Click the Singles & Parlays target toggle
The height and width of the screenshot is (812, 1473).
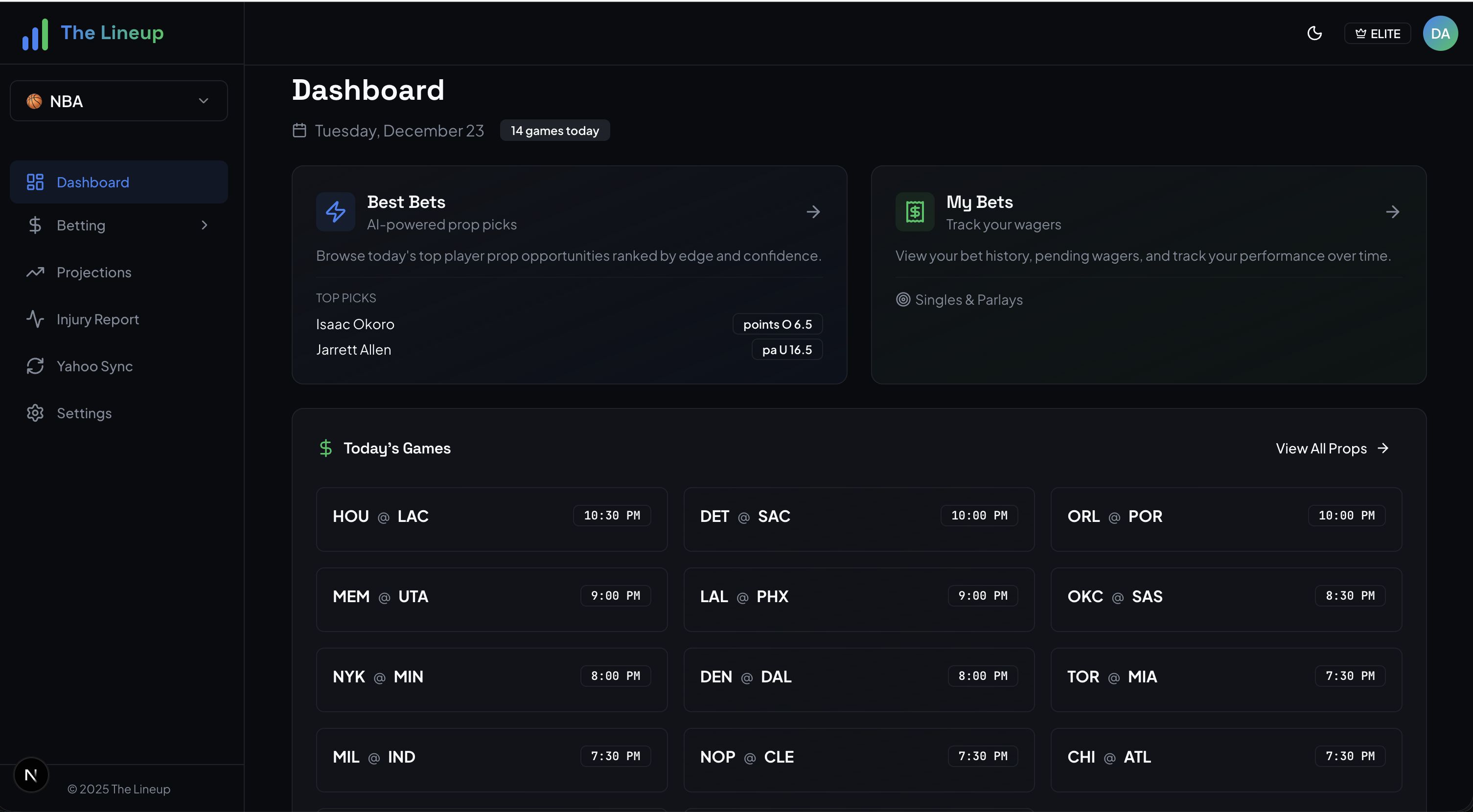[x=903, y=299]
